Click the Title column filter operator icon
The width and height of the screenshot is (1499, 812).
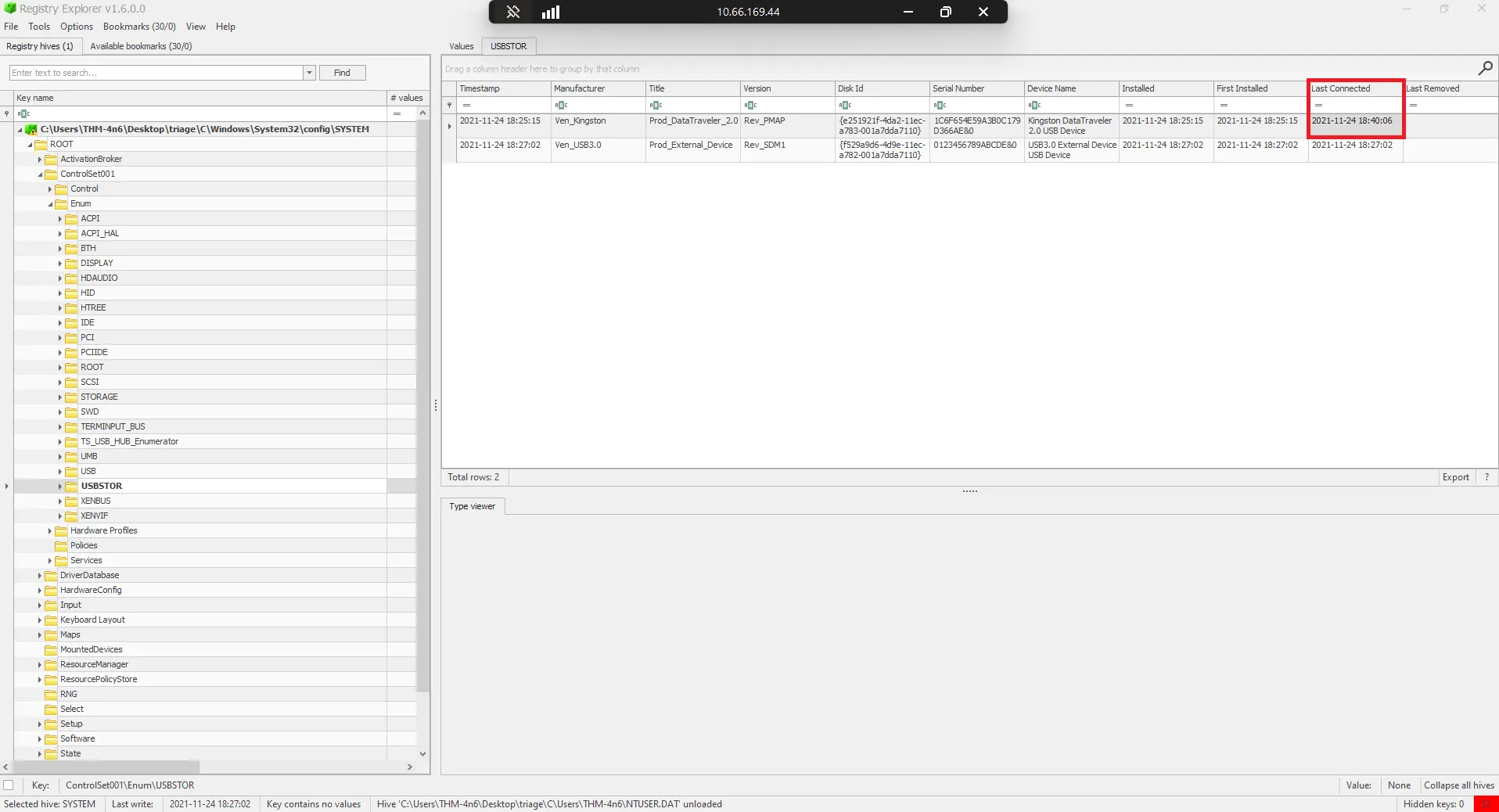point(656,105)
